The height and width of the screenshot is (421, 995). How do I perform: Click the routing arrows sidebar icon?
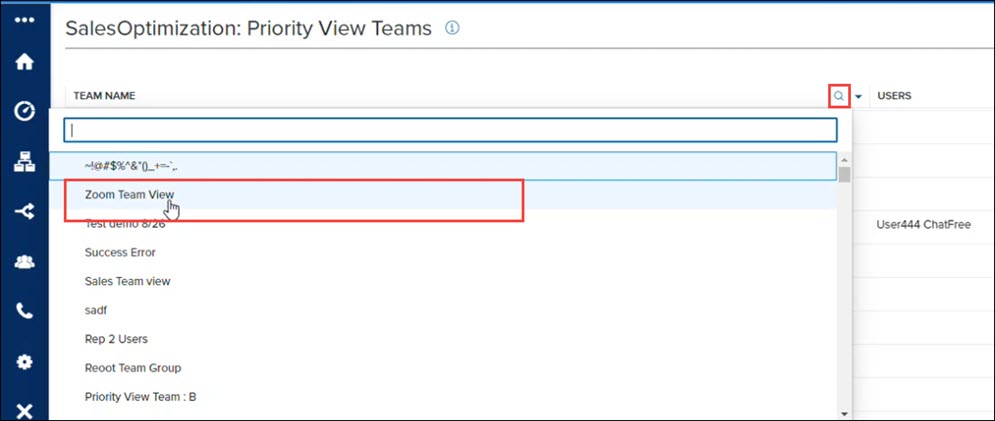pyautogui.click(x=24, y=212)
